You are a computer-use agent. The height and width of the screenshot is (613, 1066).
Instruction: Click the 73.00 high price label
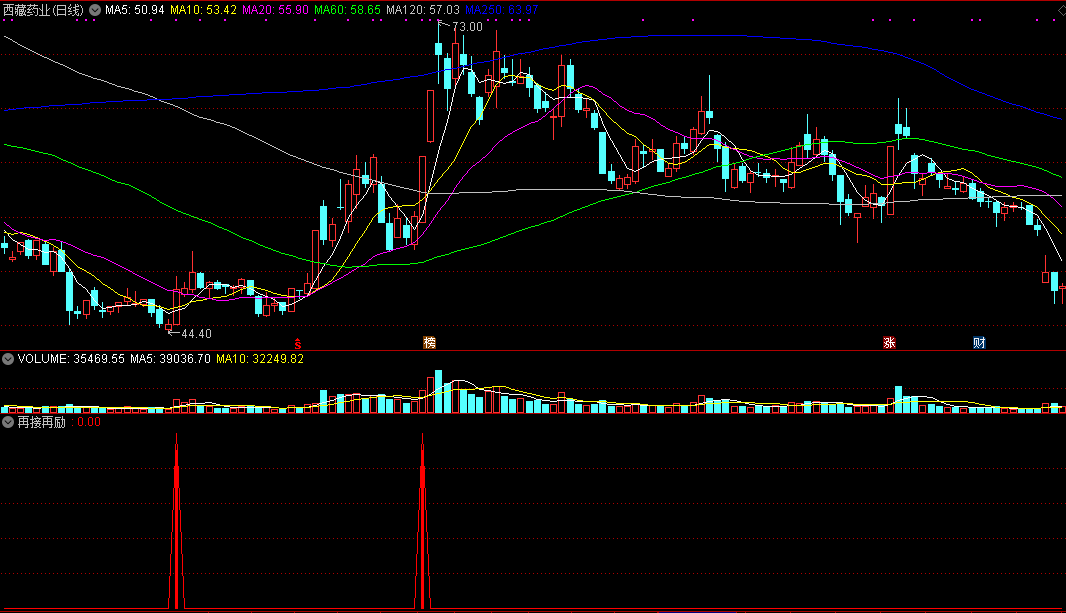point(467,27)
